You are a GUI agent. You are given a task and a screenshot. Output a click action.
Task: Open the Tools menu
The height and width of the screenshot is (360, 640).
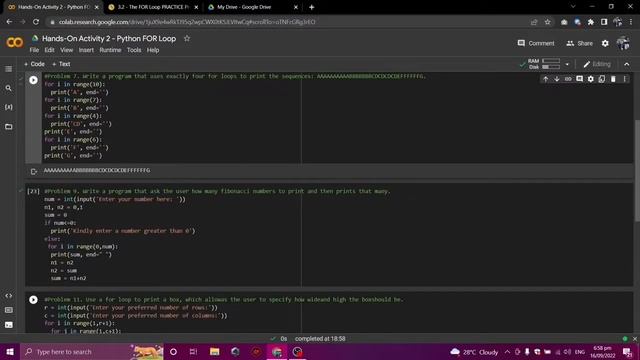[134, 50]
